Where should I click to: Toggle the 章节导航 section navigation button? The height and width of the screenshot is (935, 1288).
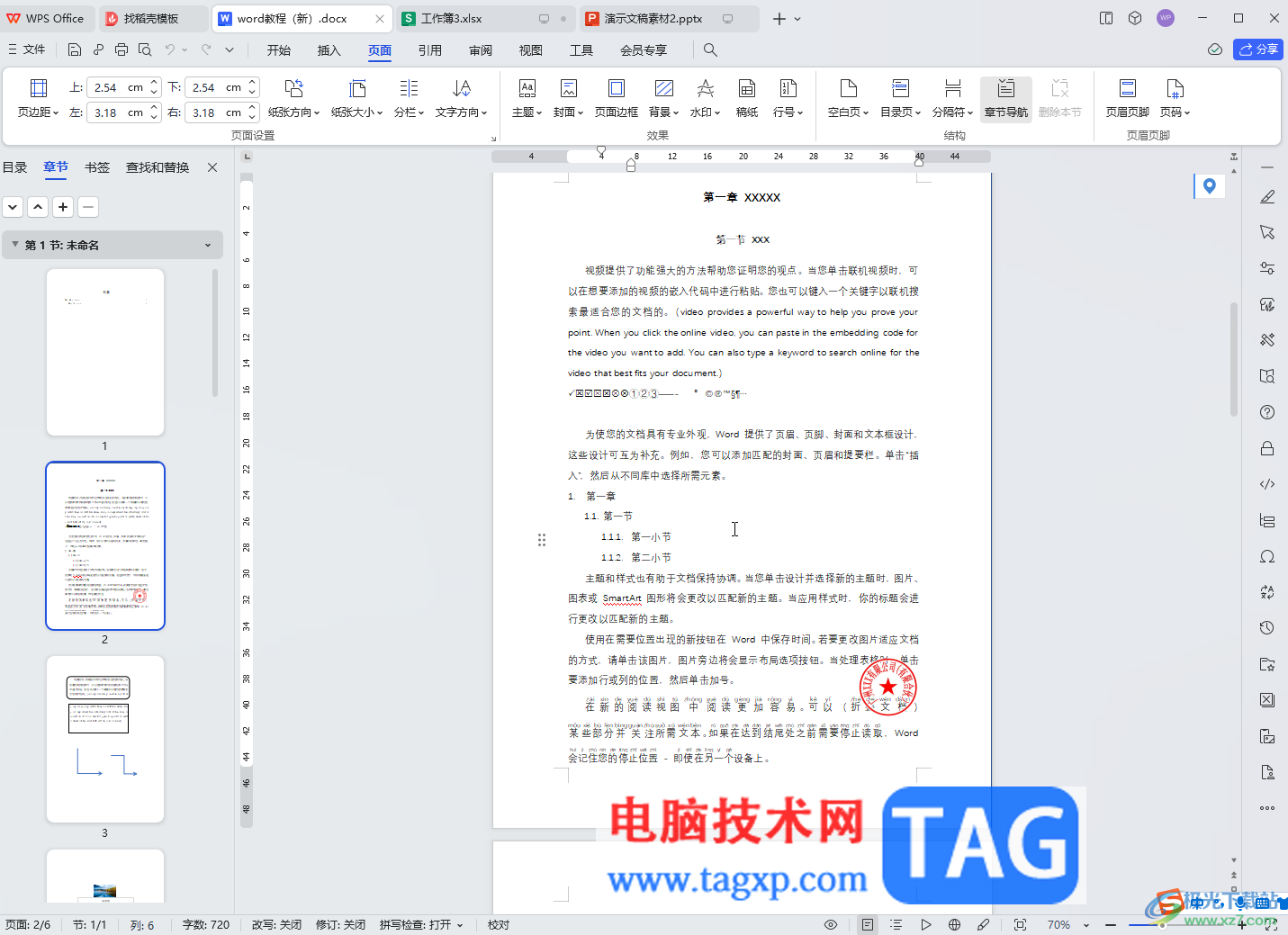pyautogui.click(x=1005, y=98)
